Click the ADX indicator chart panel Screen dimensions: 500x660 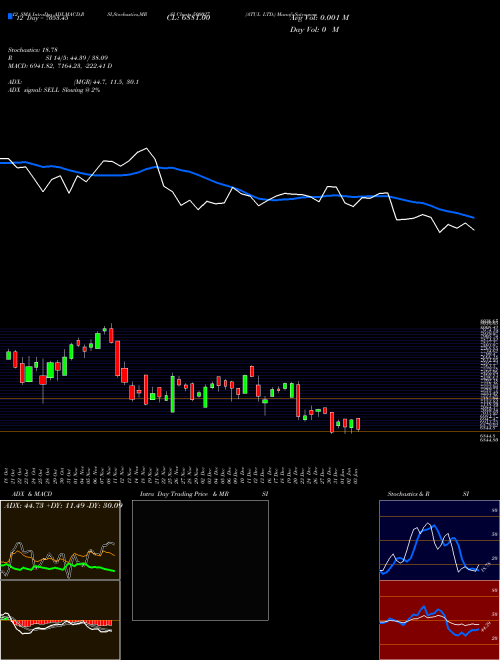coord(60,540)
